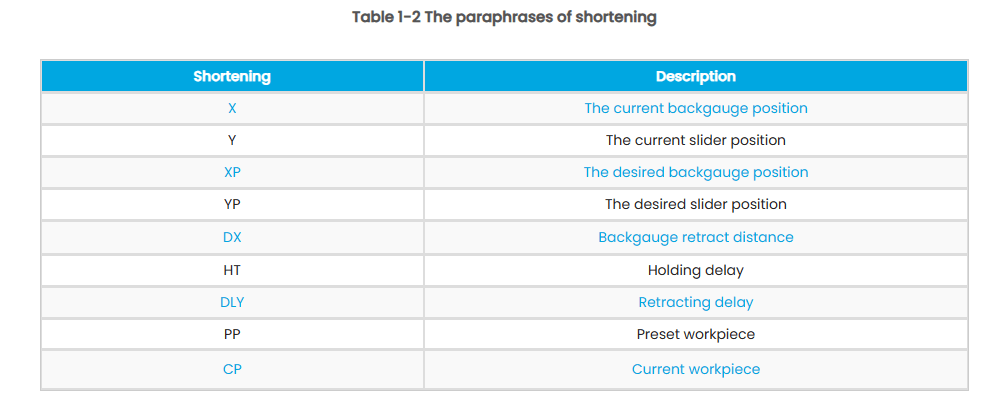Screen dimensions: 1008x405
Task: Click the DX shortening link
Action: pos(232,237)
